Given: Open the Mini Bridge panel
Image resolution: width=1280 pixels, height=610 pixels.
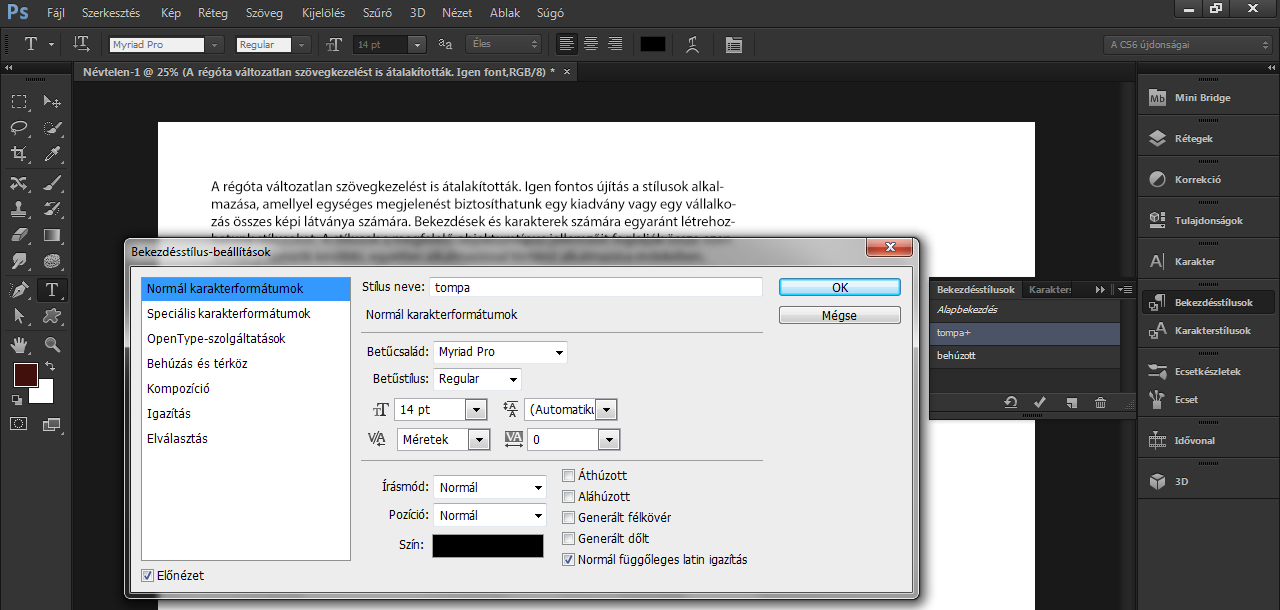Looking at the screenshot, I should 1208,98.
